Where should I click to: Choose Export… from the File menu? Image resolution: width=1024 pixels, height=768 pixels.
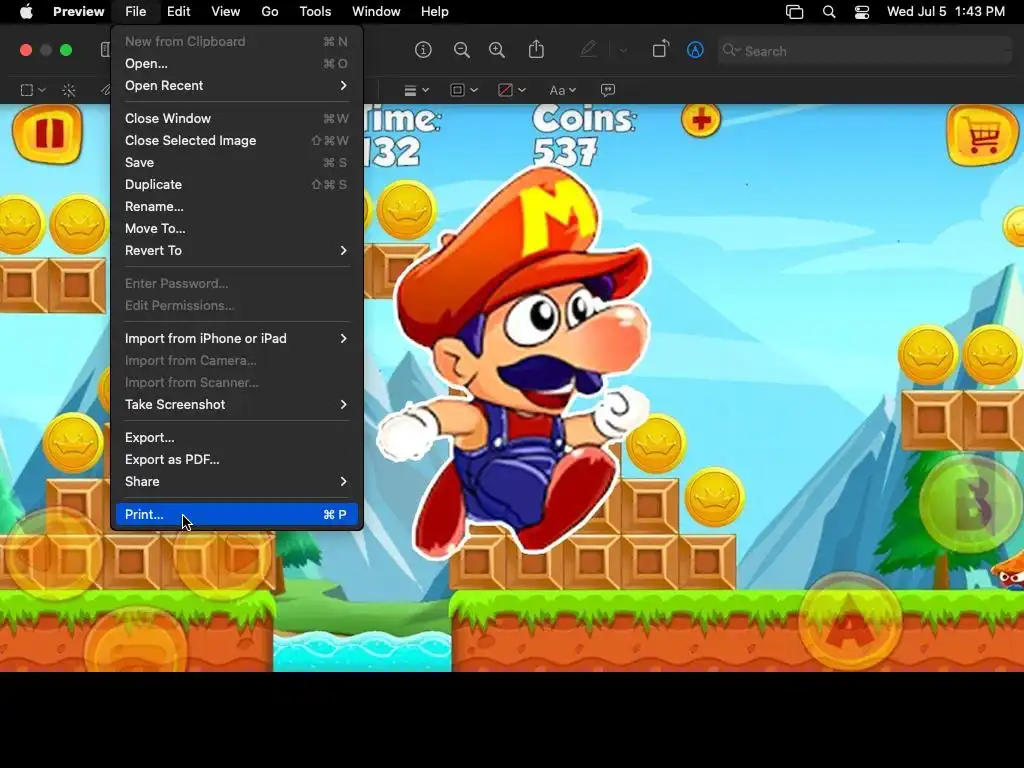(236, 438)
